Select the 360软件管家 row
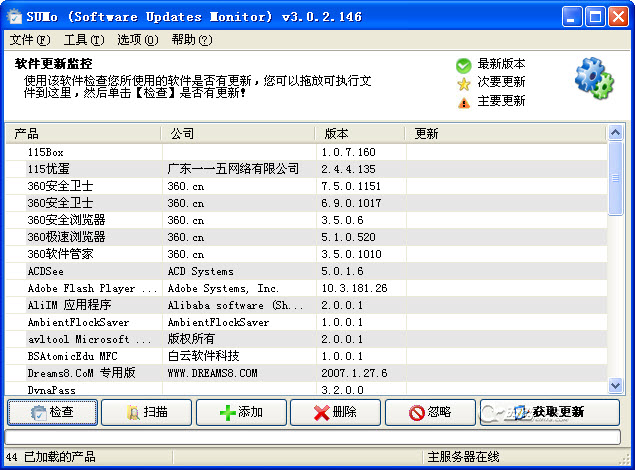635x470 pixels. 307,254
